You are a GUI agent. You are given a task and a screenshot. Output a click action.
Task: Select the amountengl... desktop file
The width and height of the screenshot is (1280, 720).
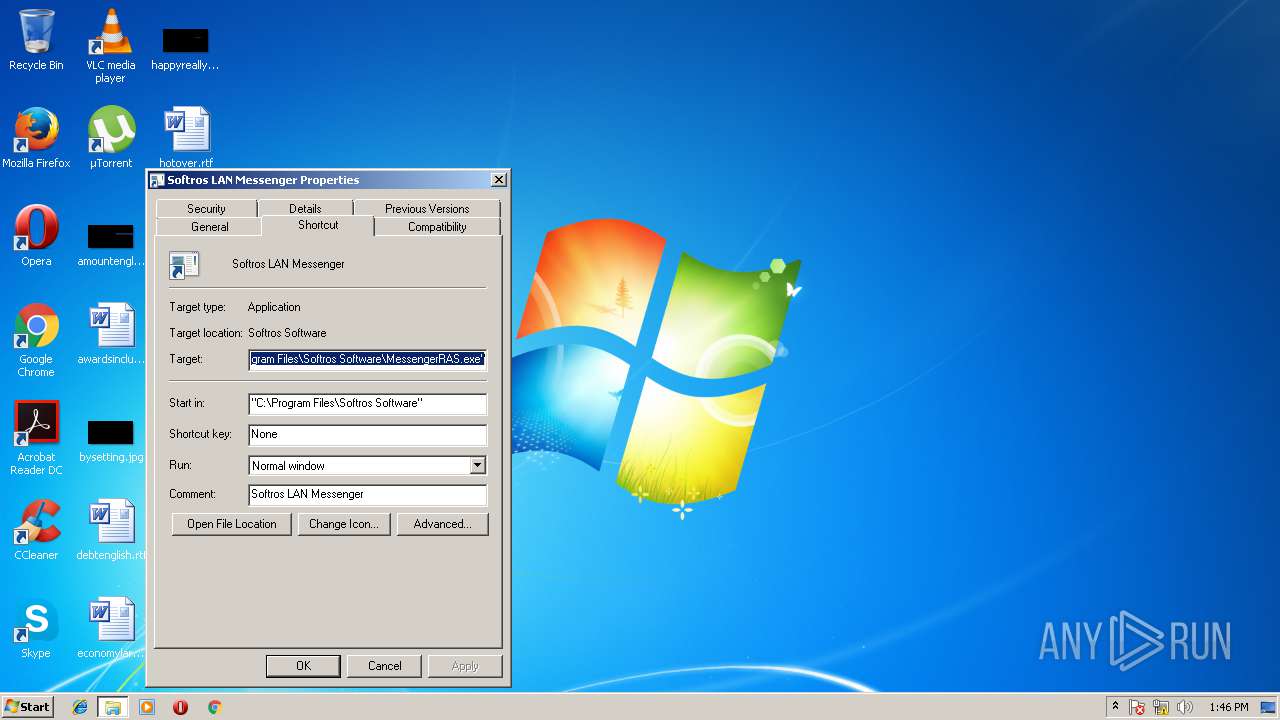pos(110,244)
